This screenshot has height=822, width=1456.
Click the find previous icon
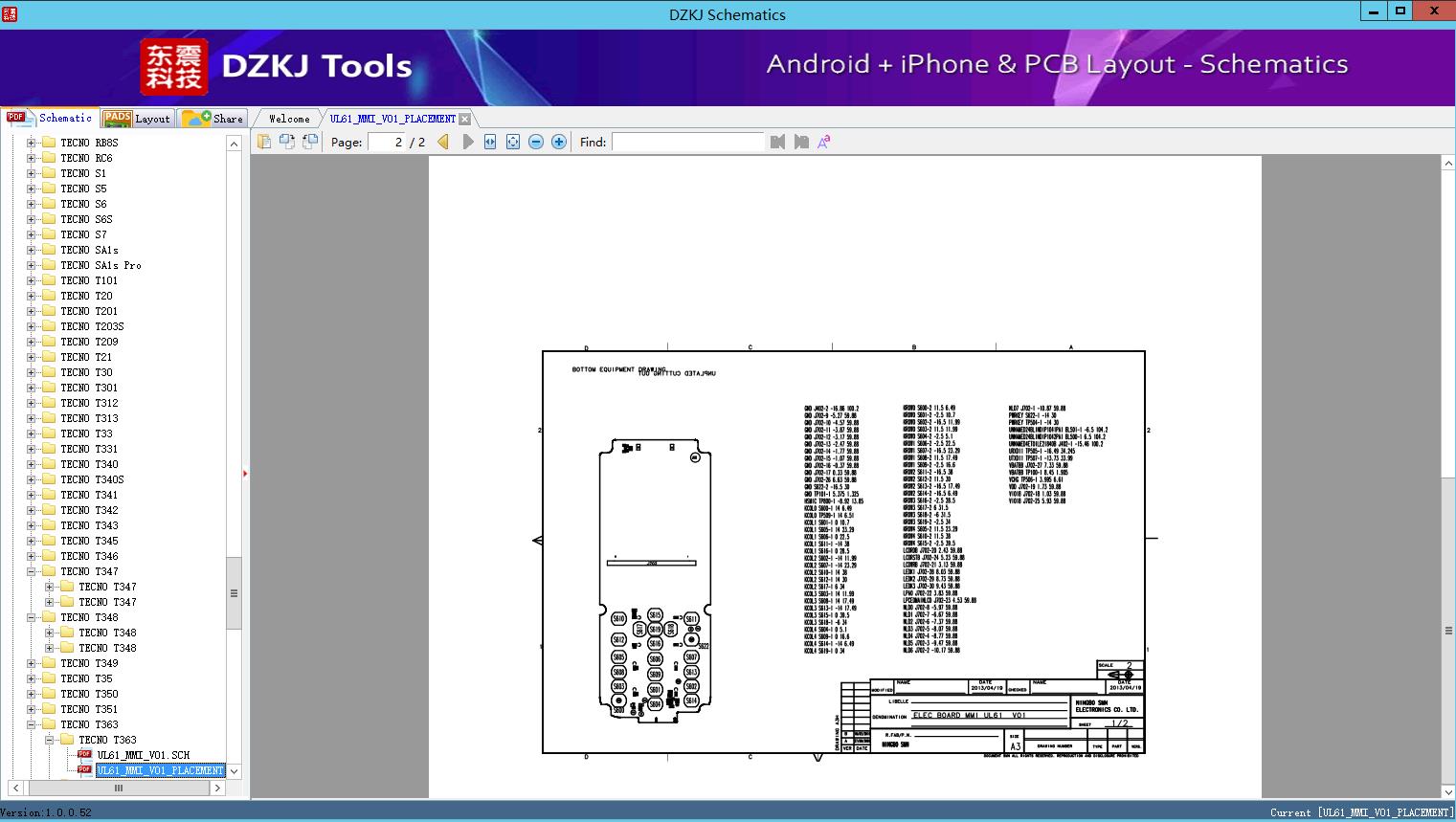click(777, 142)
